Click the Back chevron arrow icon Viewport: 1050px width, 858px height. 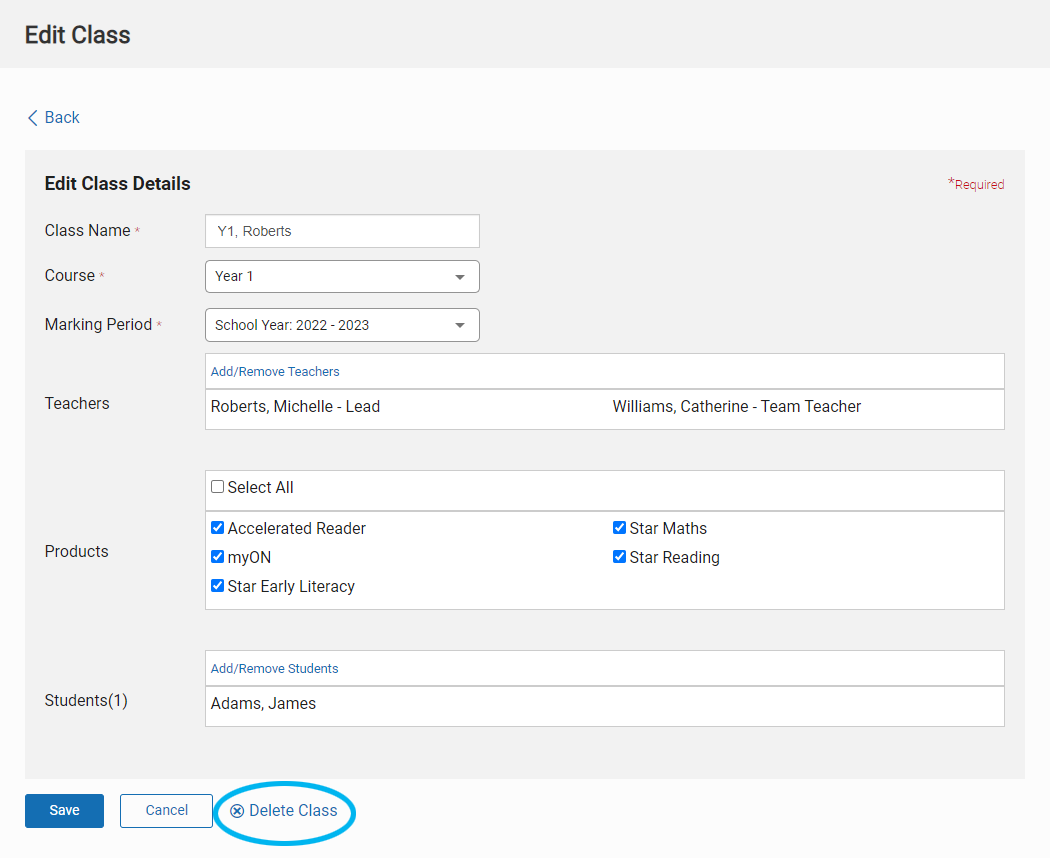point(32,118)
